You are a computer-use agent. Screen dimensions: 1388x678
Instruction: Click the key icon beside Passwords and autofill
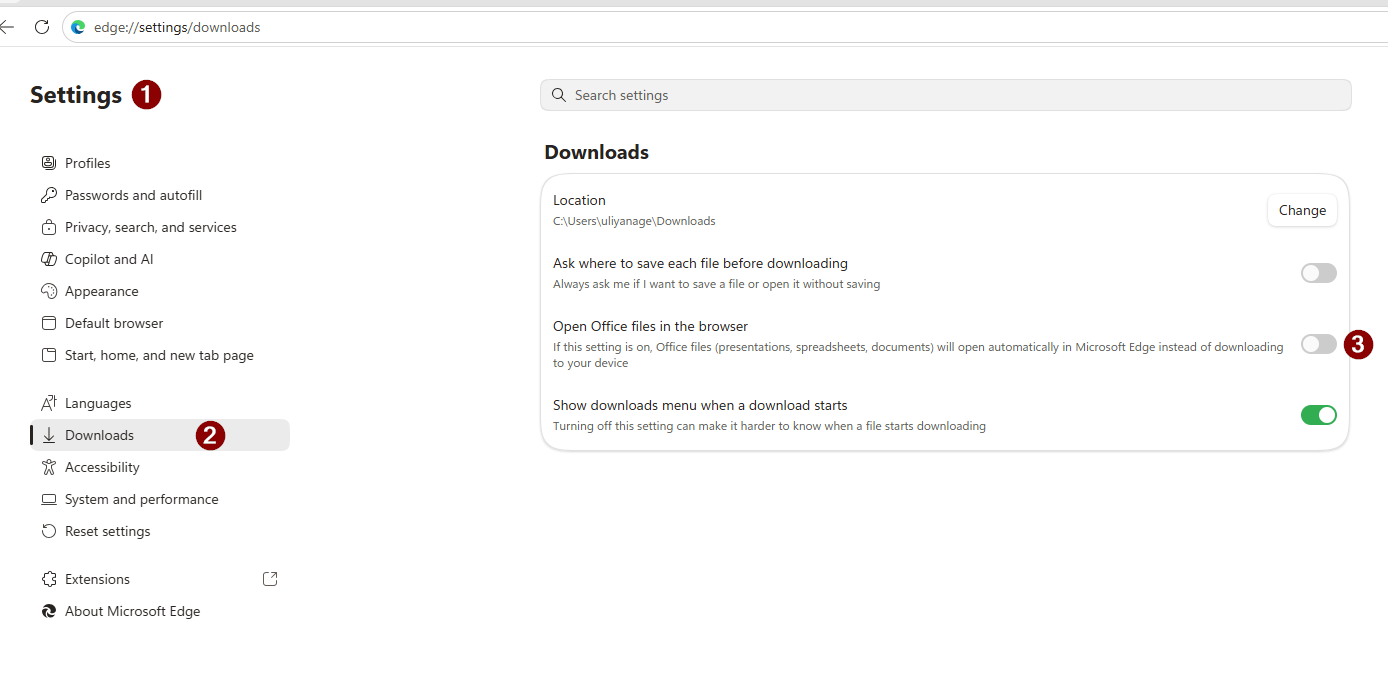[48, 195]
